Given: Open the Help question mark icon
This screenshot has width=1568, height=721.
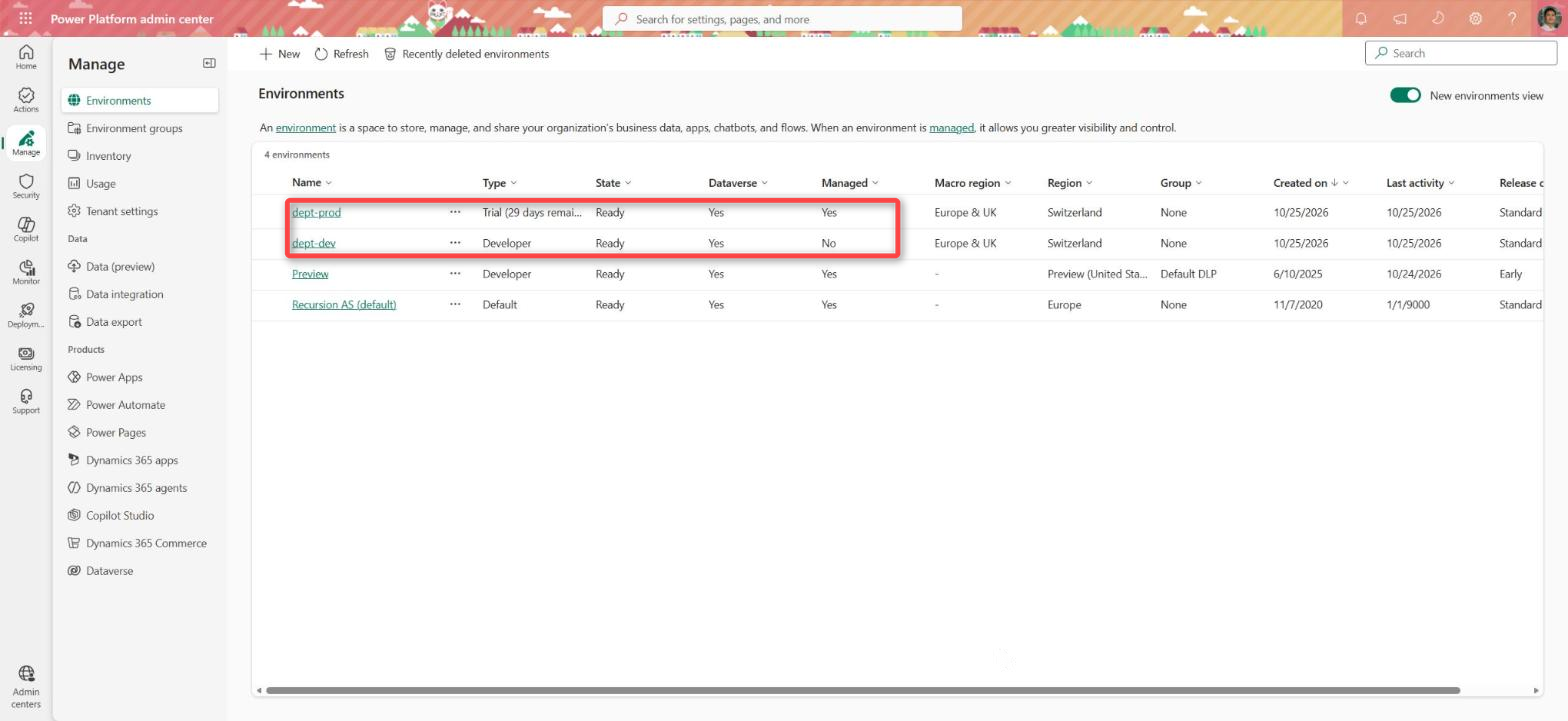Looking at the screenshot, I should (1513, 18).
